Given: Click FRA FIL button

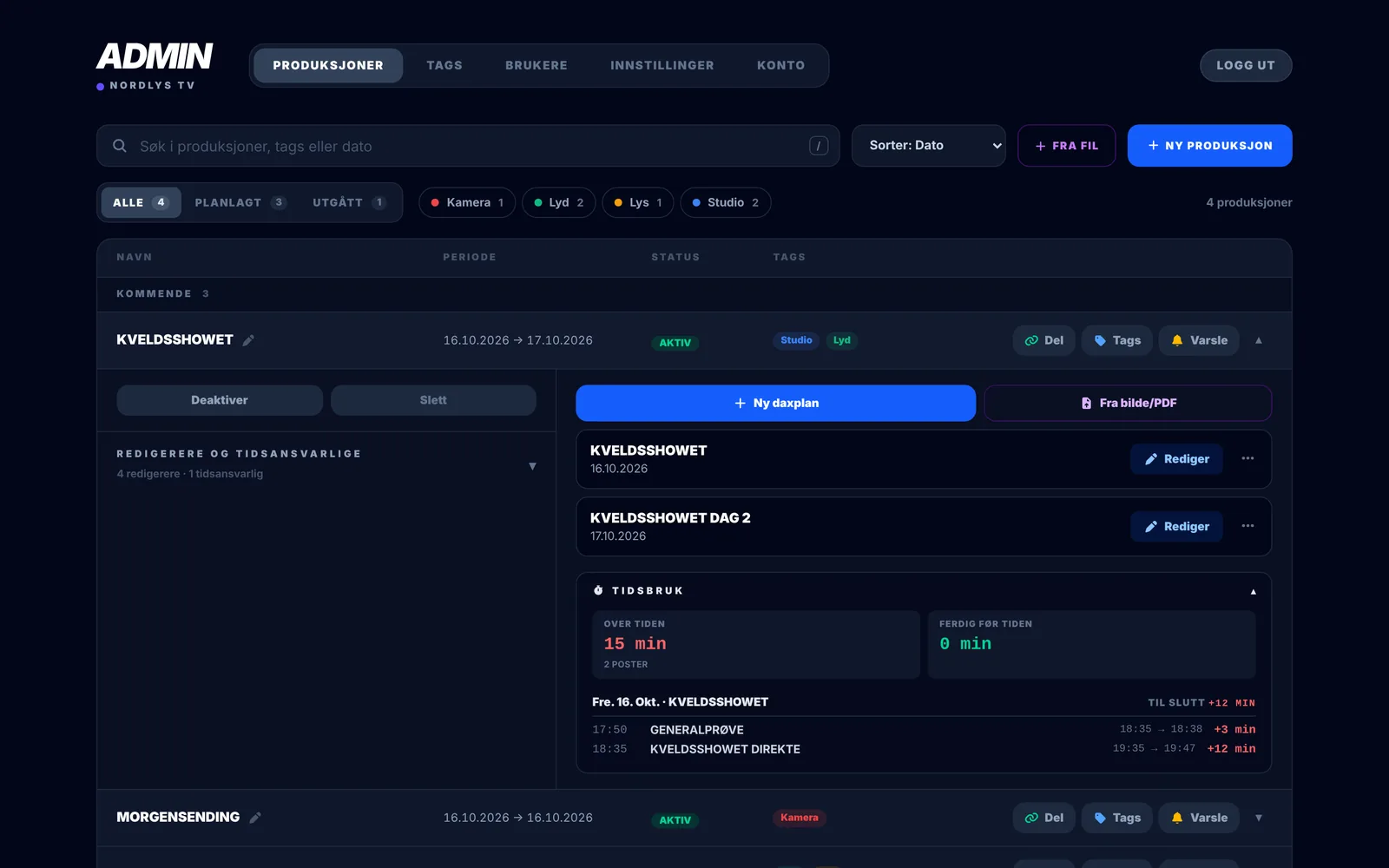Looking at the screenshot, I should 1066,146.
